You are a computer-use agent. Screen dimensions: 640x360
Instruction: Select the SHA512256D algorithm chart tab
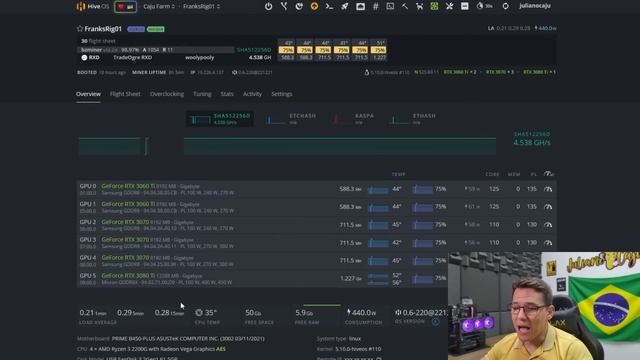(x=220, y=119)
